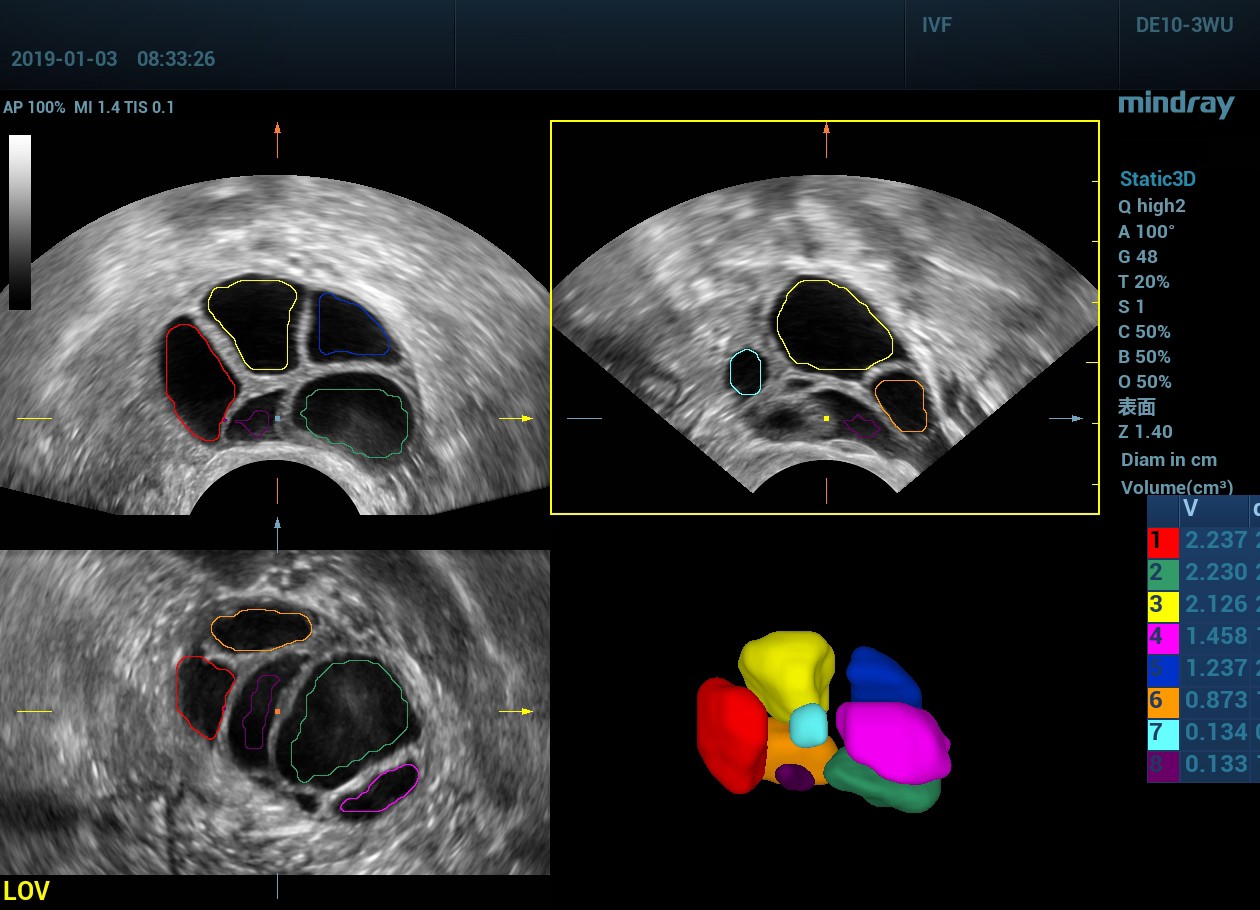Select the IVF exam mode label
Screen dimensions: 1260x910
click(x=936, y=26)
